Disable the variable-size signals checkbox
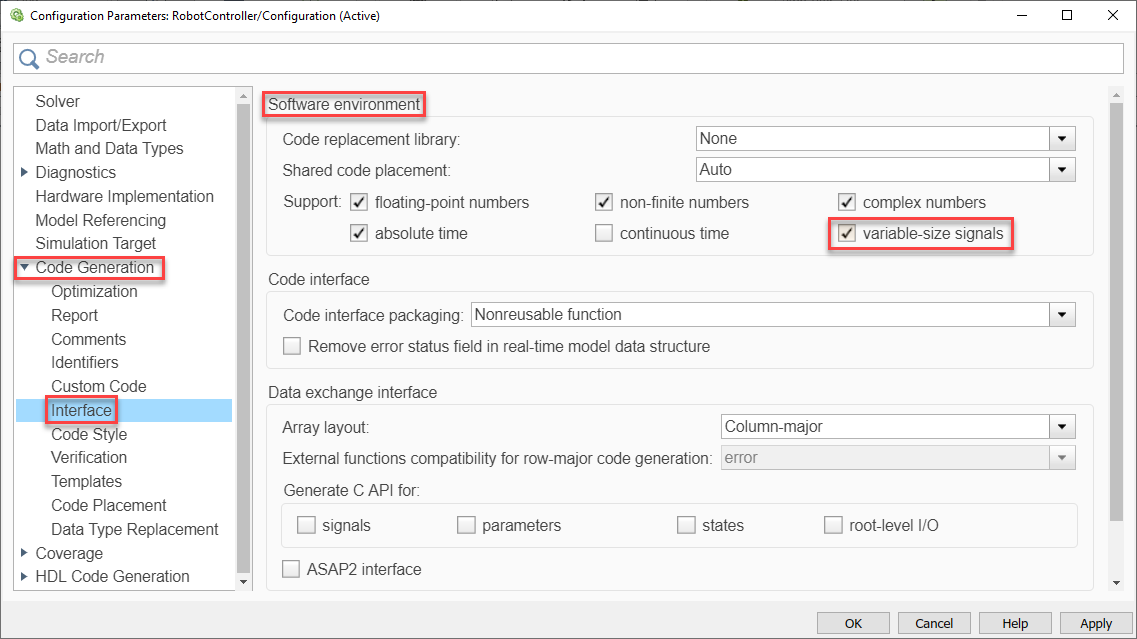This screenshot has height=639, width=1137. point(847,234)
